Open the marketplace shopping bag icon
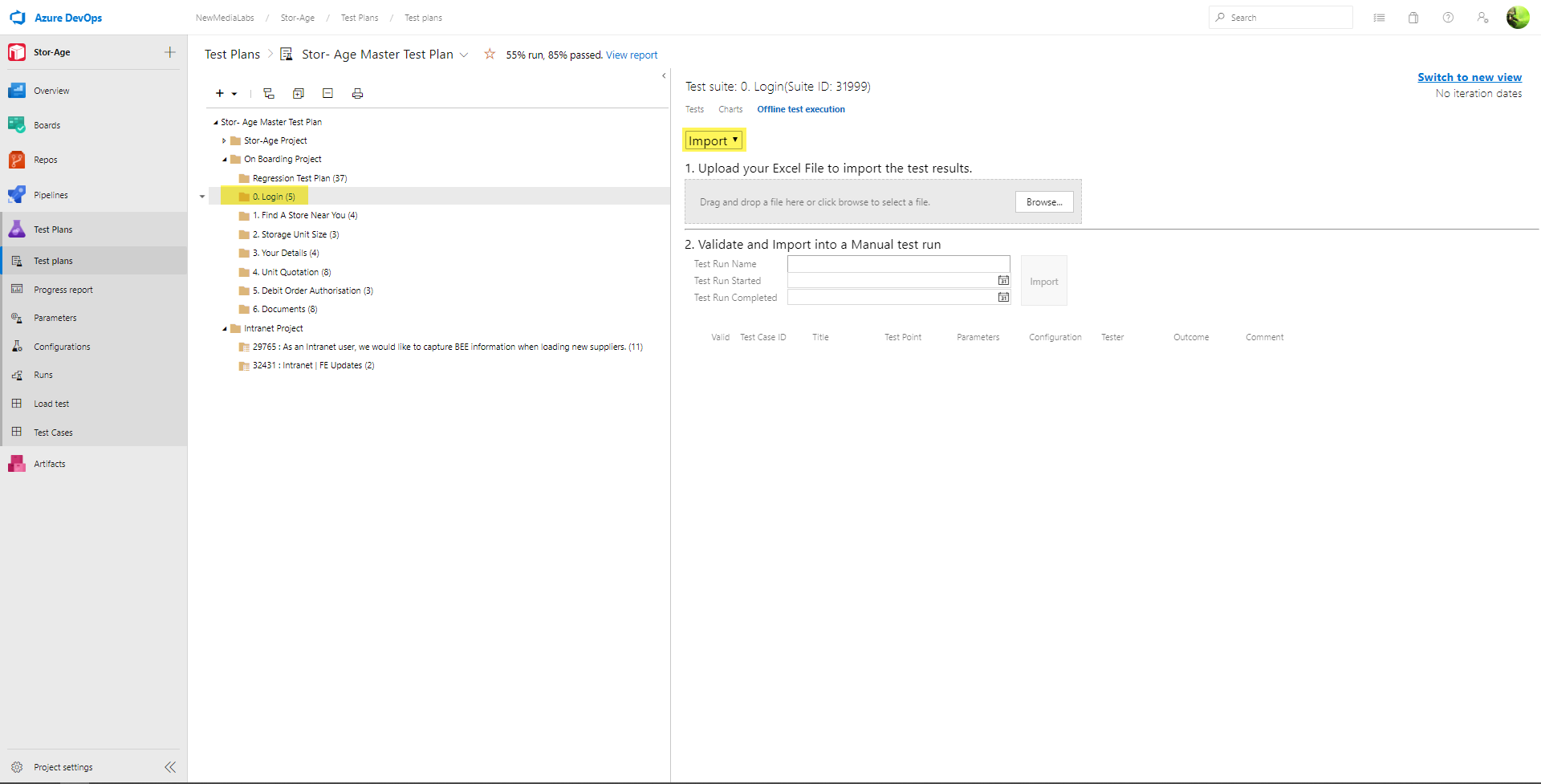1541x784 pixels. pos(1413,18)
